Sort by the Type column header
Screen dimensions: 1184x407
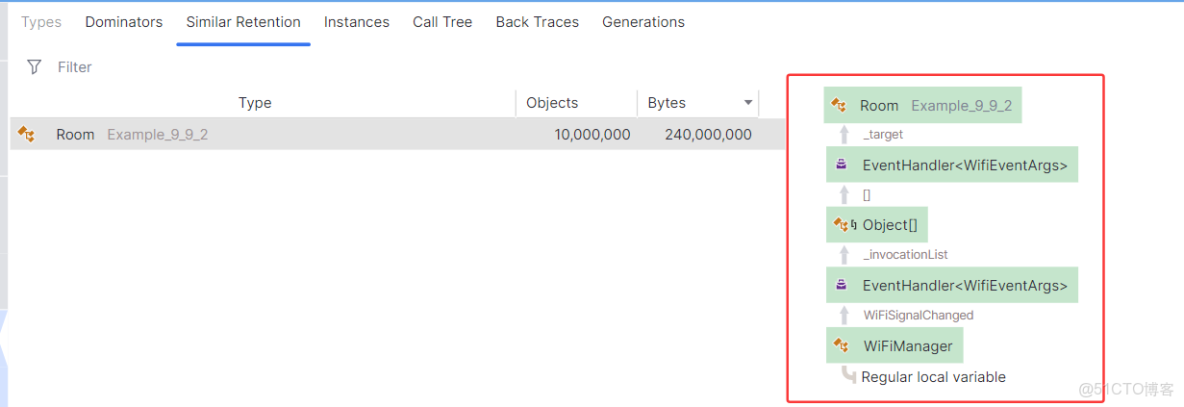(254, 103)
